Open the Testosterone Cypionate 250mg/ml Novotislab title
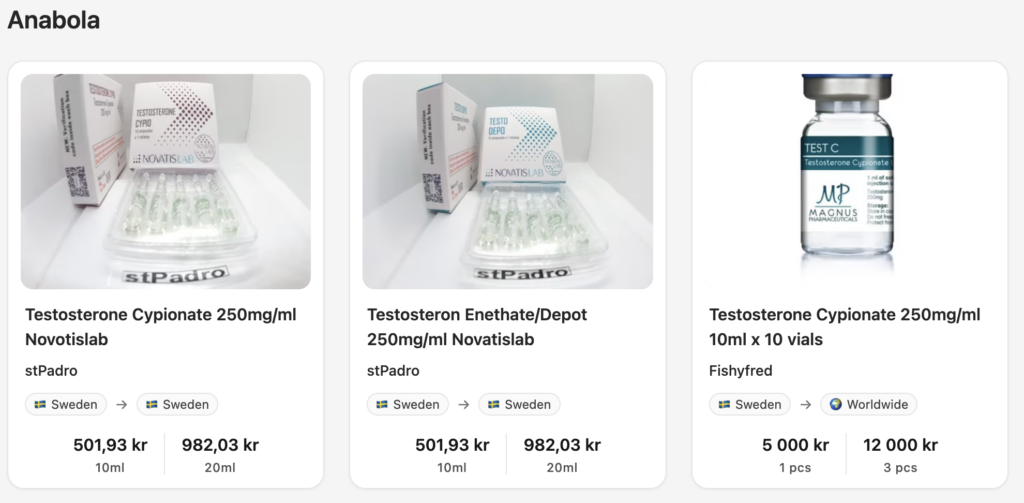This screenshot has height=503, width=1024. point(160,327)
